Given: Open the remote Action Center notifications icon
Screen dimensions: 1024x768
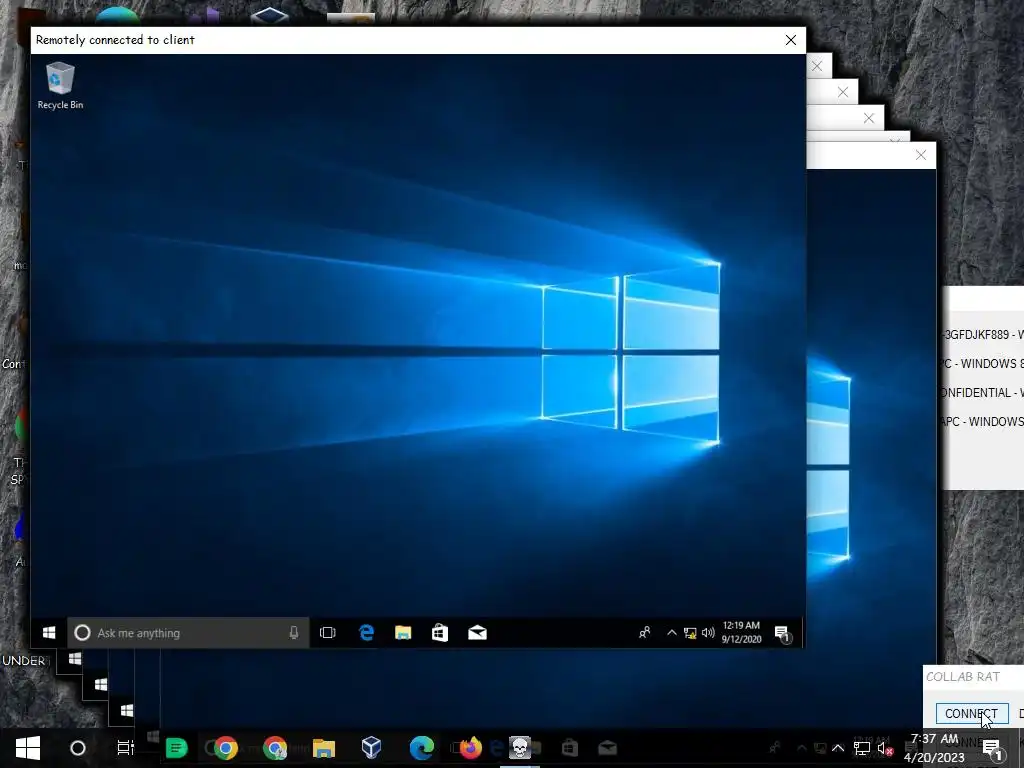Looking at the screenshot, I should (x=782, y=633).
